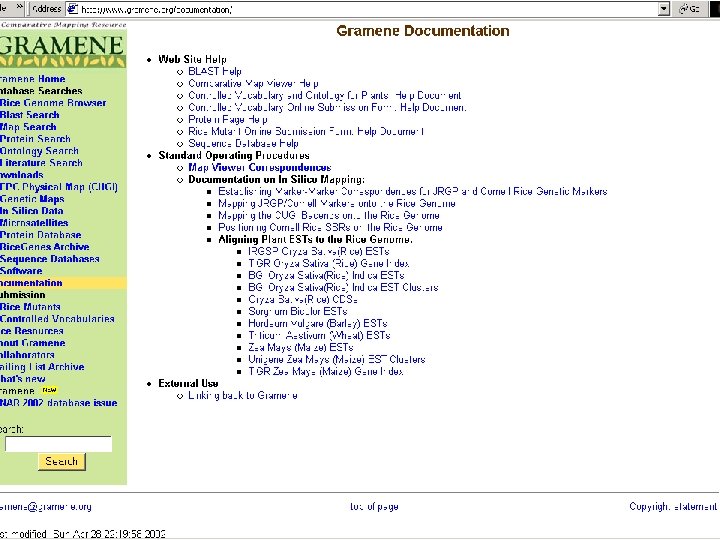The height and width of the screenshot is (540, 720).
Task: Open Mapping the CUGI Bacends link
Action: pyautogui.click(x=329, y=215)
